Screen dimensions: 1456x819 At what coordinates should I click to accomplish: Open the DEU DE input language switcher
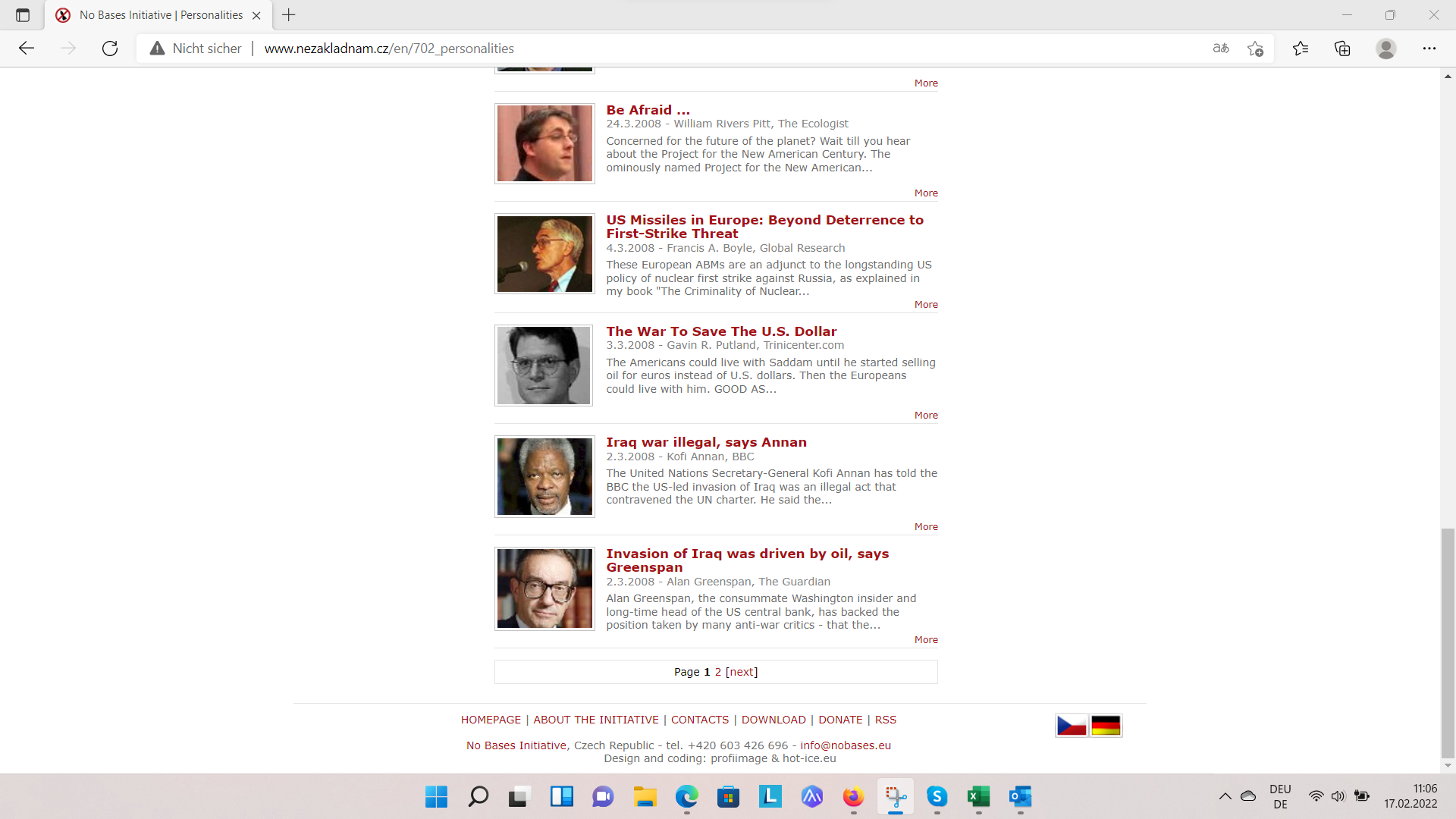[1280, 796]
